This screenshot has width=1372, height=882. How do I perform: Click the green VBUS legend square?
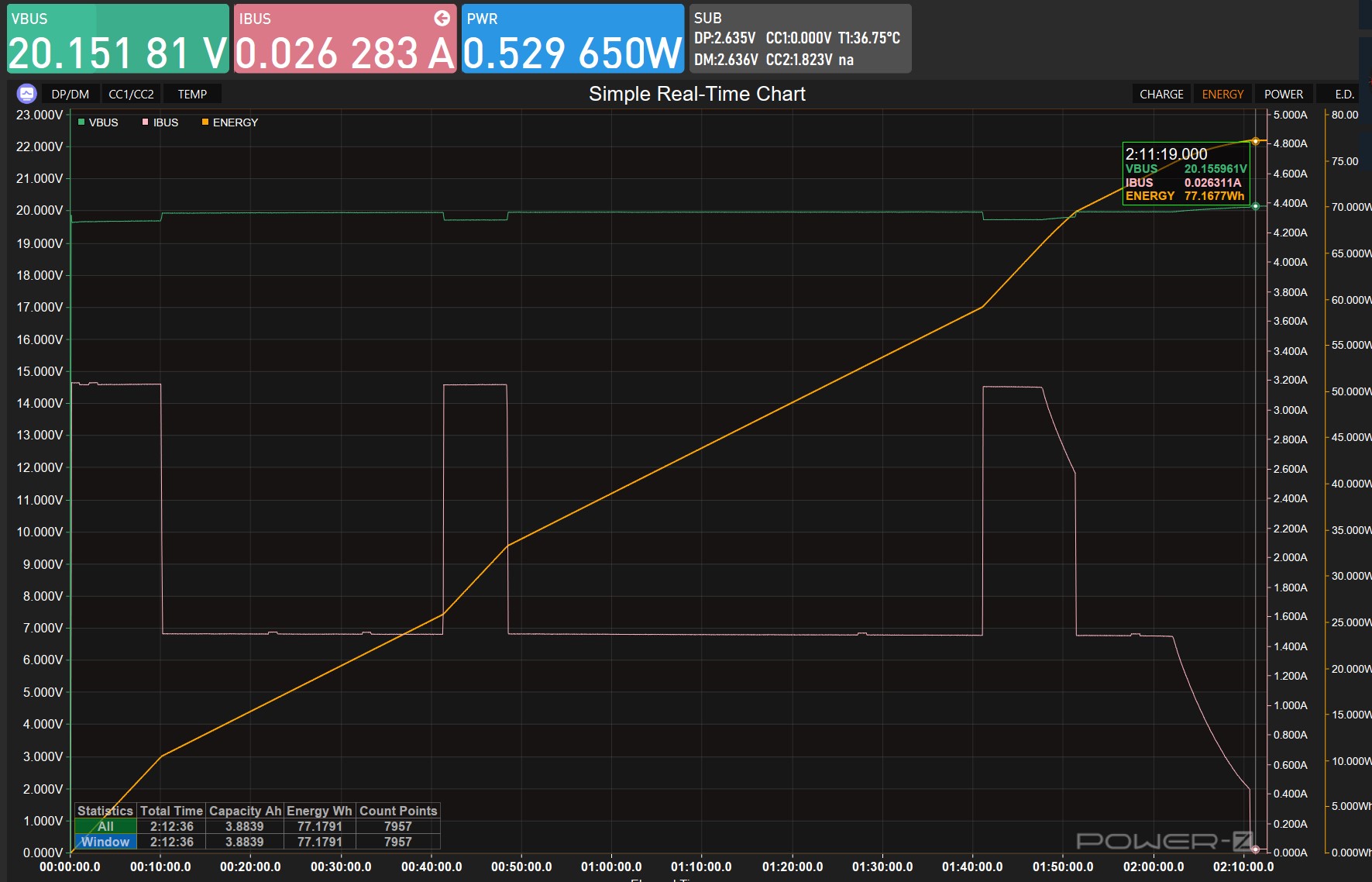coord(81,122)
